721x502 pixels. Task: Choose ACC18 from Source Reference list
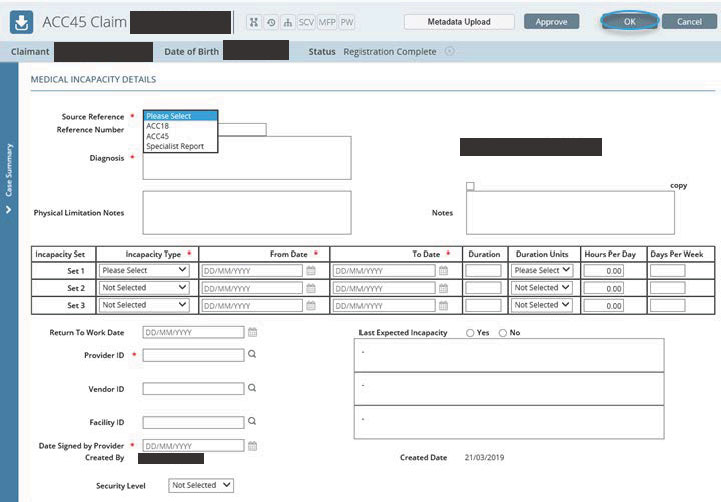point(157,126)
